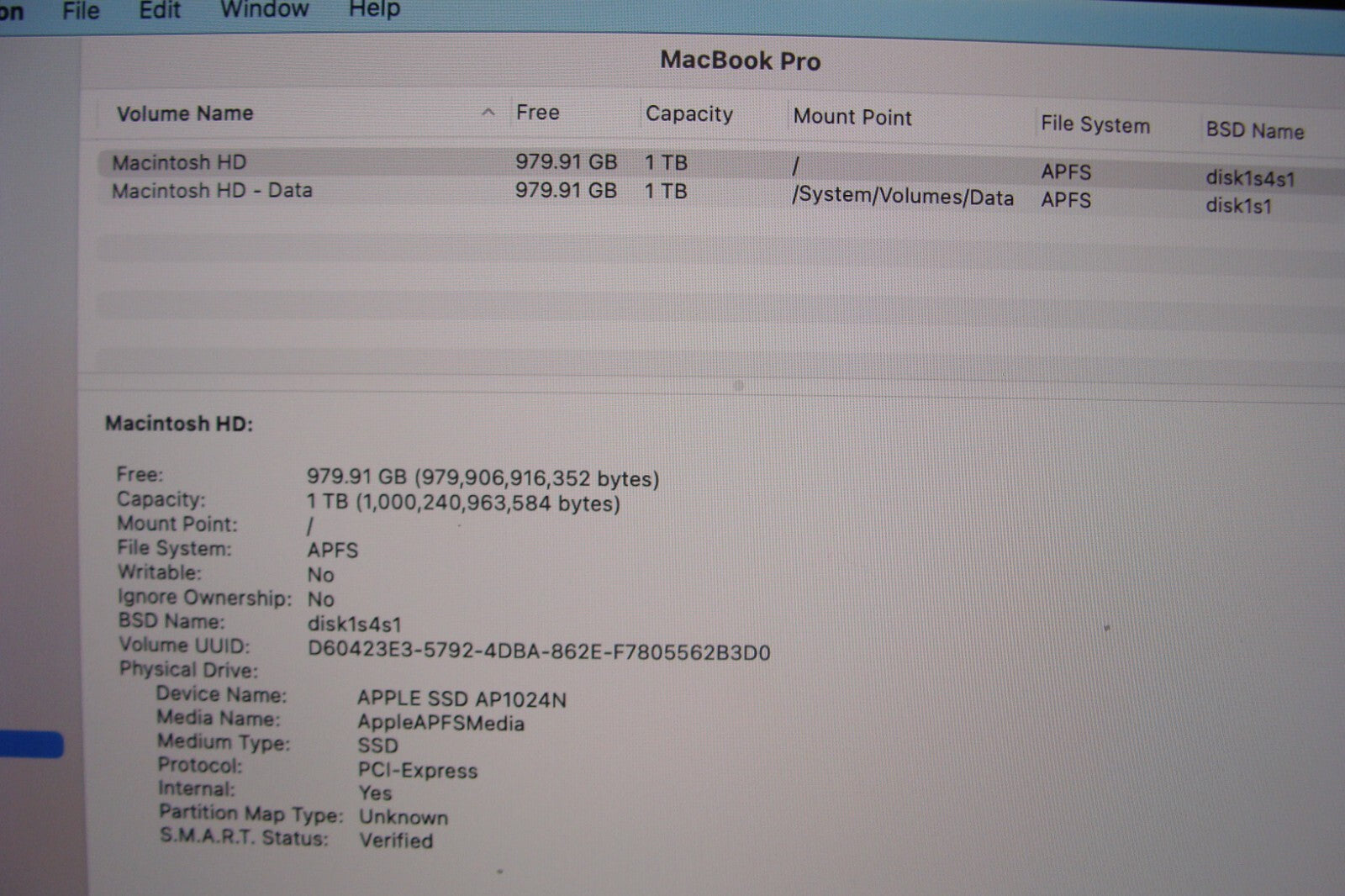The width and height of the screenshot is (1345, 896).
Task: Toggle sort order arrow in Volume Name column
Action: 488,113
